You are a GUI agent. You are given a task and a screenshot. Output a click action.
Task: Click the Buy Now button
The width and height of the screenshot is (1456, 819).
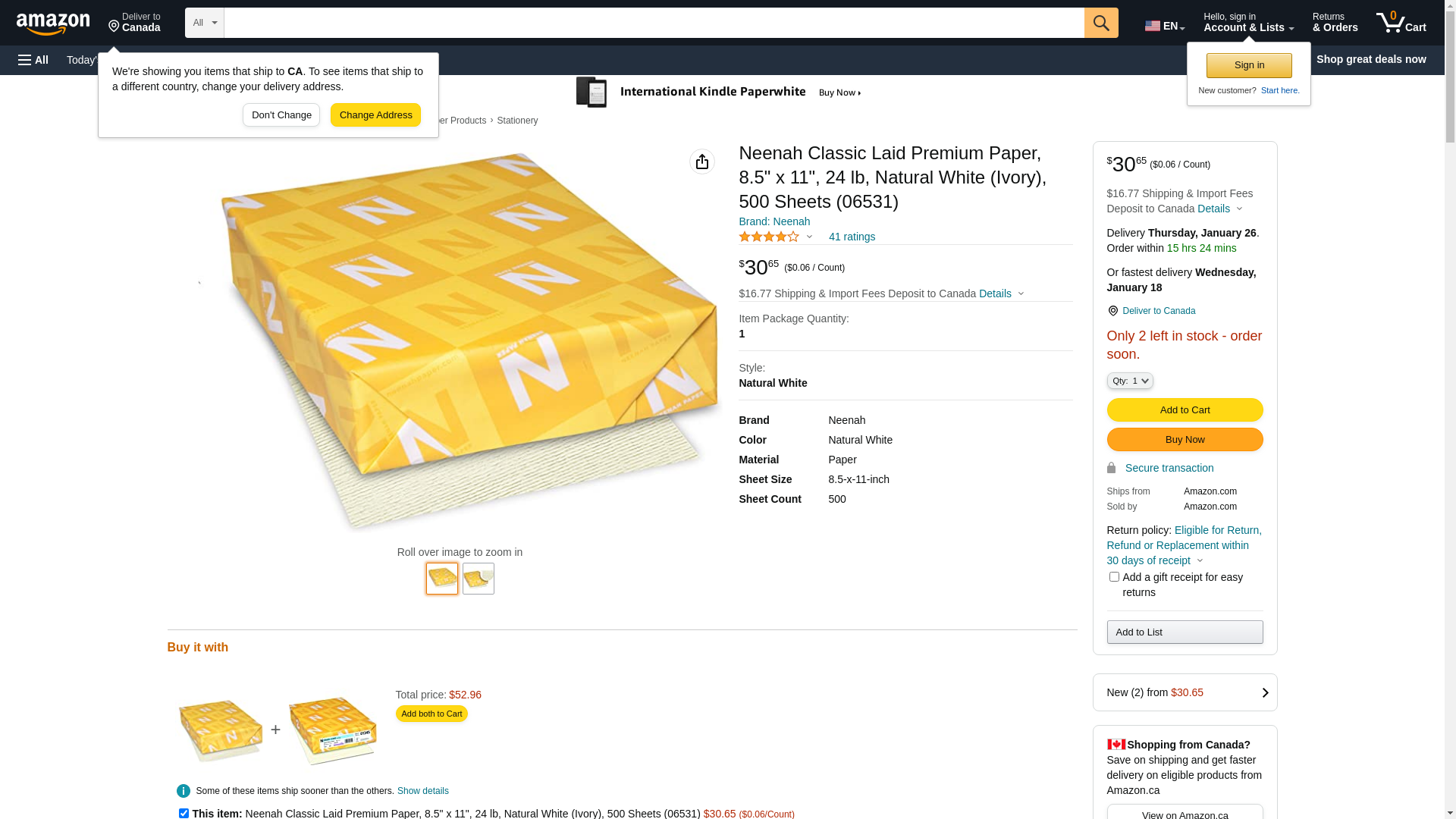[x=1185, y=440]
